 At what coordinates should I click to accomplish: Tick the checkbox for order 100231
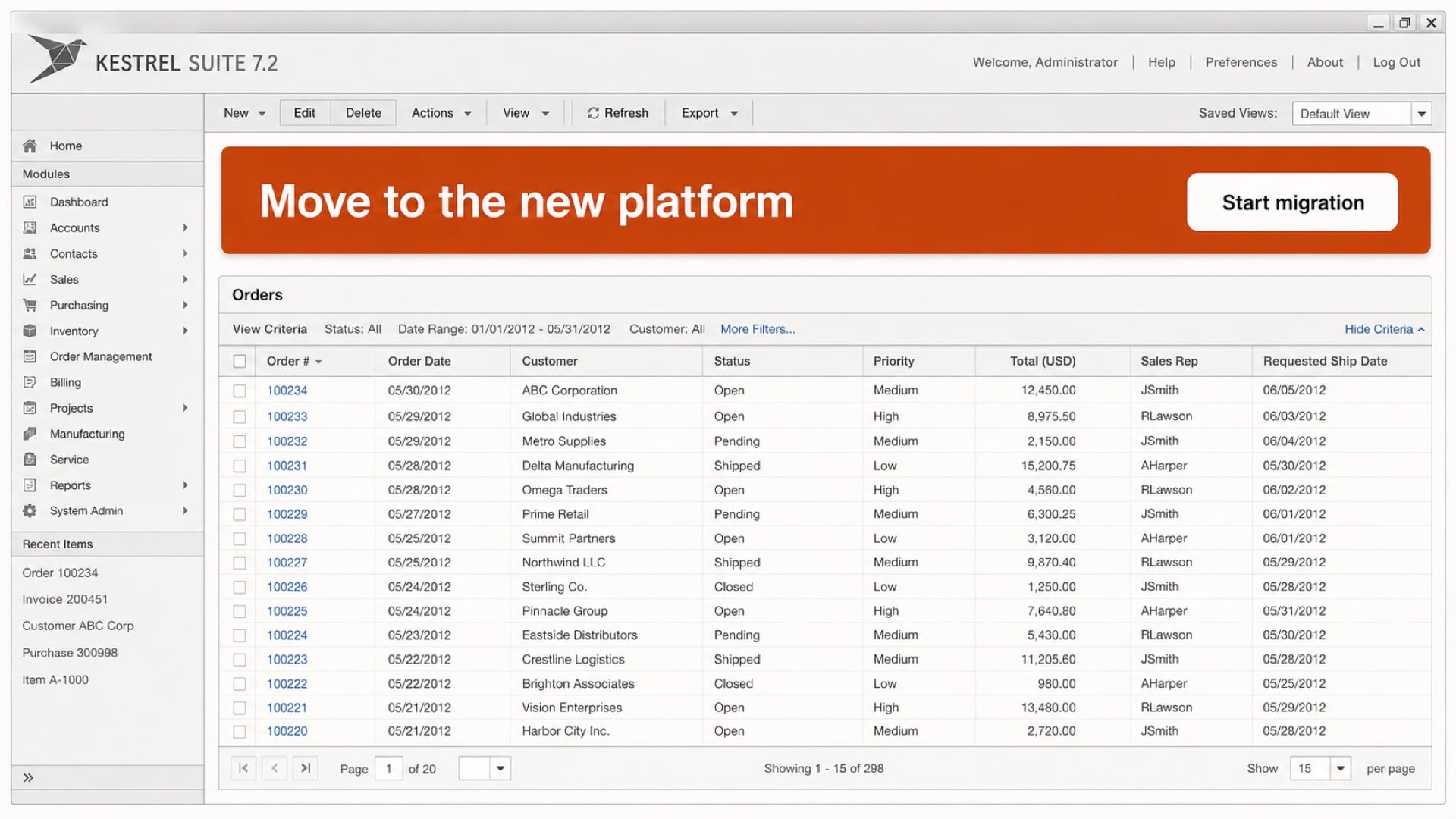point(240,466)
